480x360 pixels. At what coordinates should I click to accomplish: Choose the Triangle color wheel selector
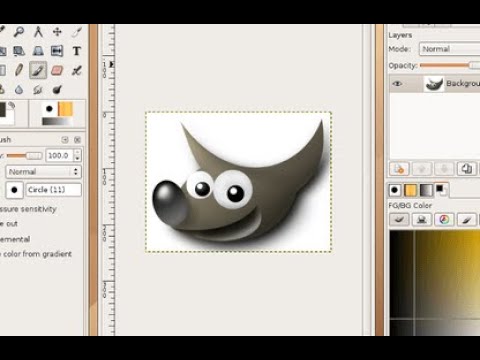444,219
